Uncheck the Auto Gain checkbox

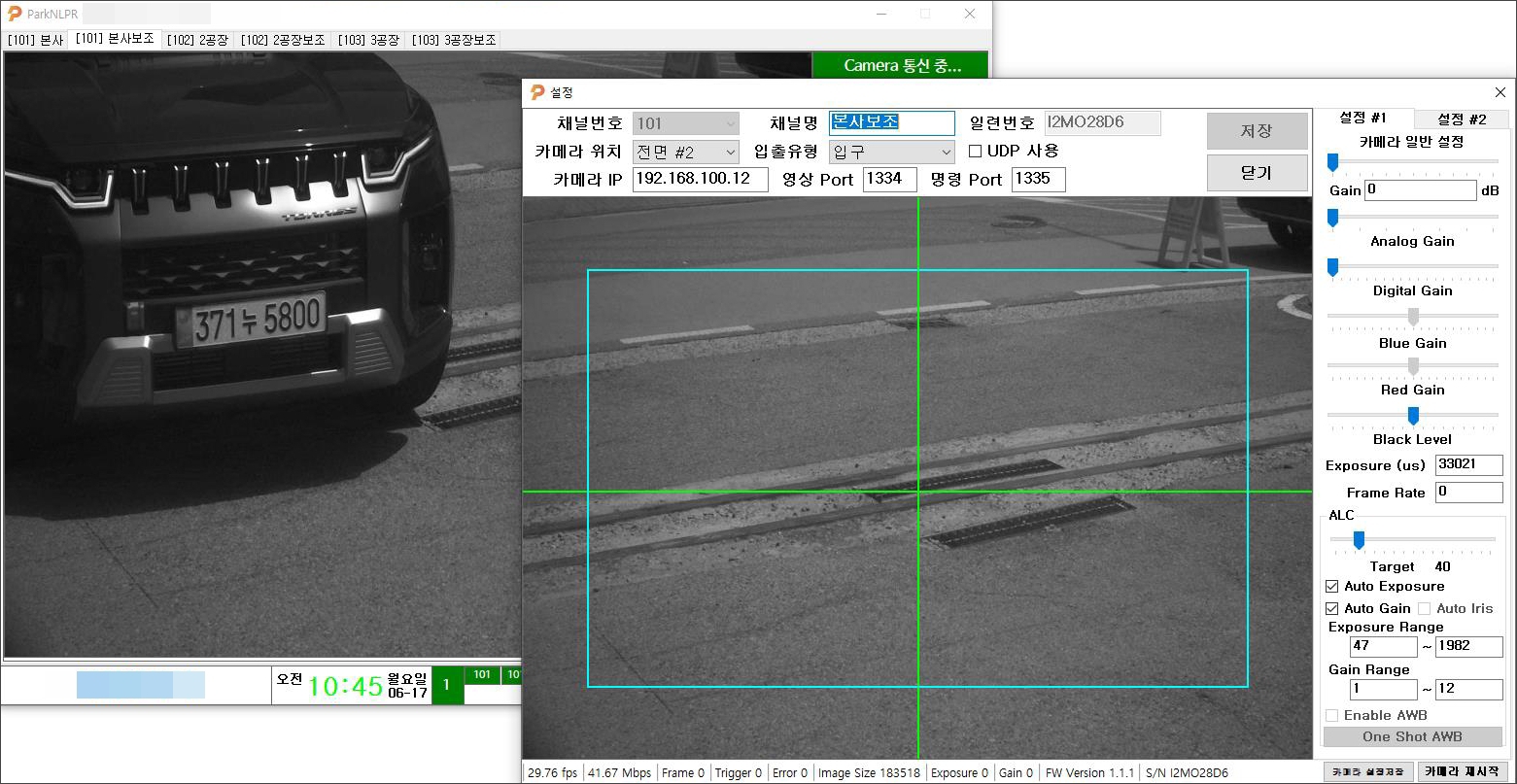click(x=1332, y=609)
